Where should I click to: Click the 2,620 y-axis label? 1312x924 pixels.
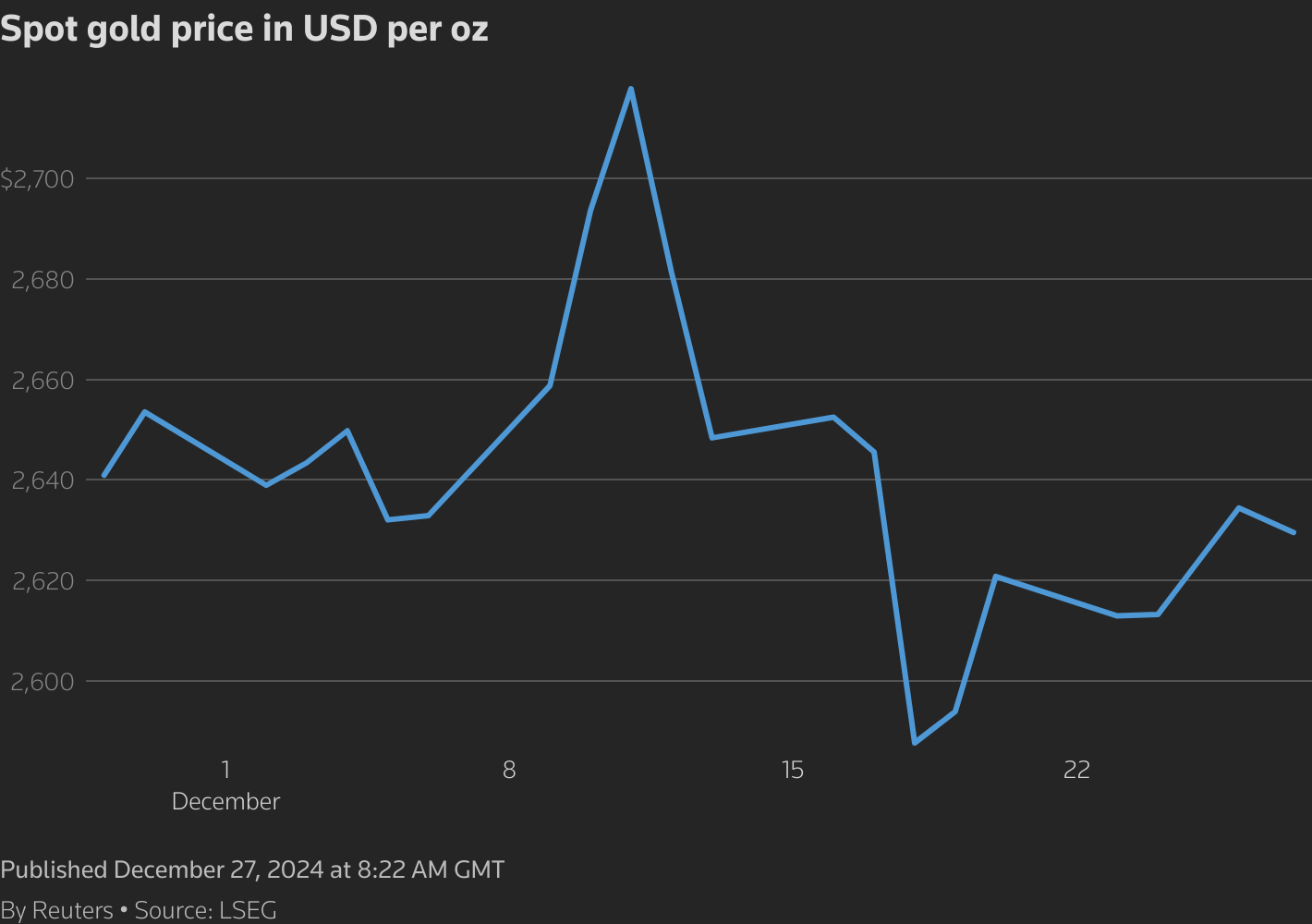click(43, 581)
